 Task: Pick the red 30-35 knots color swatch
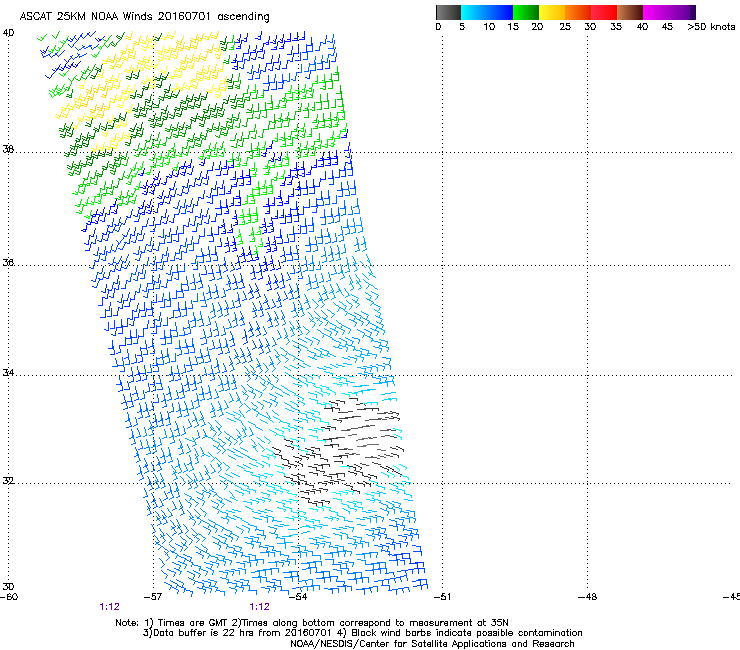point(604,12)
